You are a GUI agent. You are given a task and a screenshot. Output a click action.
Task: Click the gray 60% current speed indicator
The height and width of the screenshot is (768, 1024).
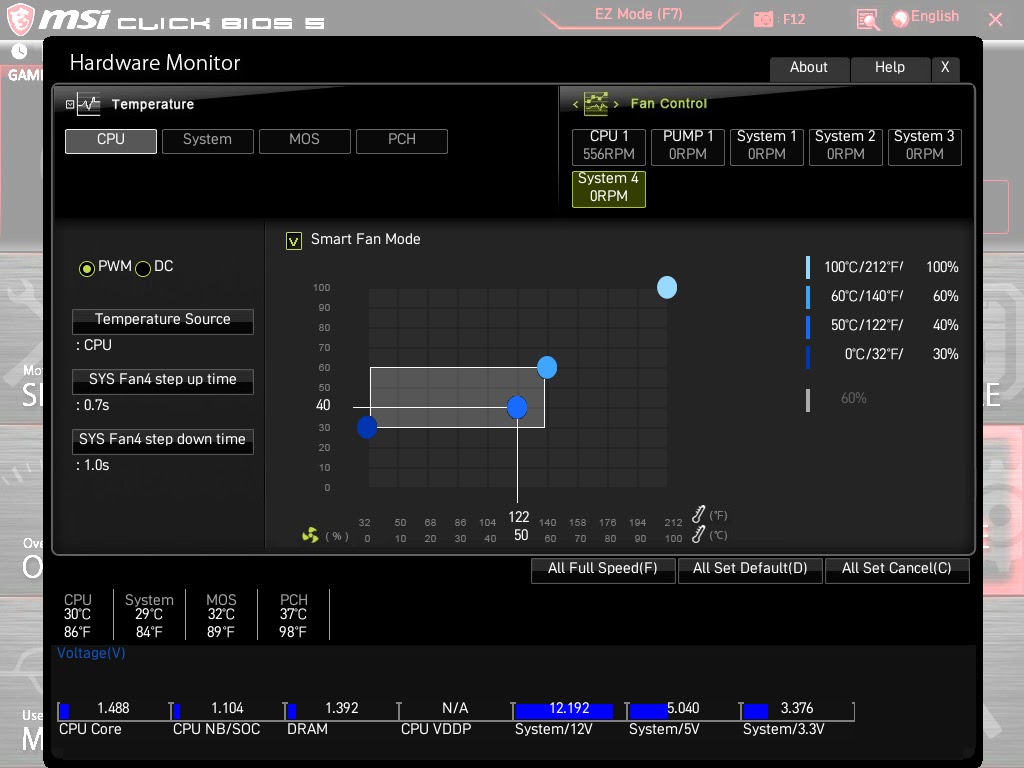[837, 399]
